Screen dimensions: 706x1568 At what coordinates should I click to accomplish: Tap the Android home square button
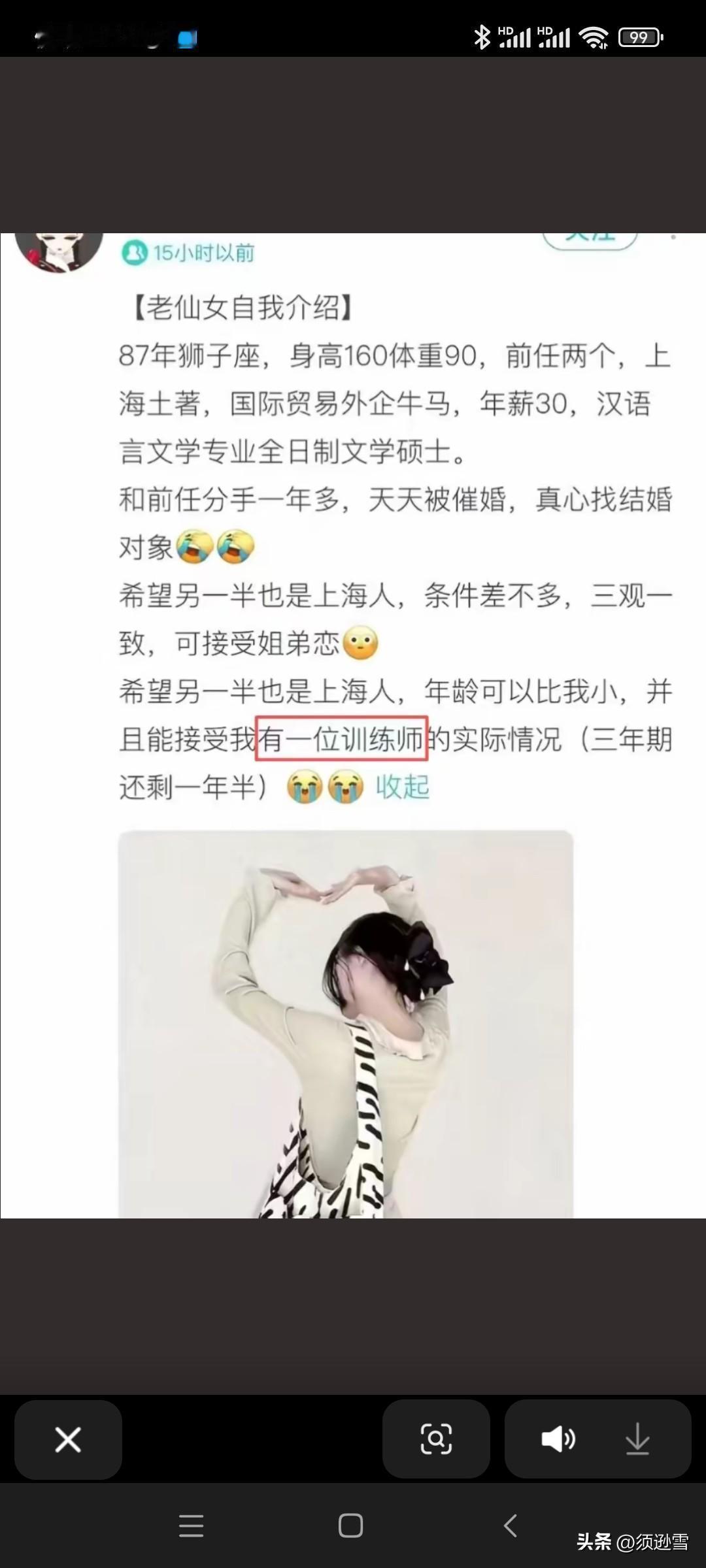(350, 1526)
